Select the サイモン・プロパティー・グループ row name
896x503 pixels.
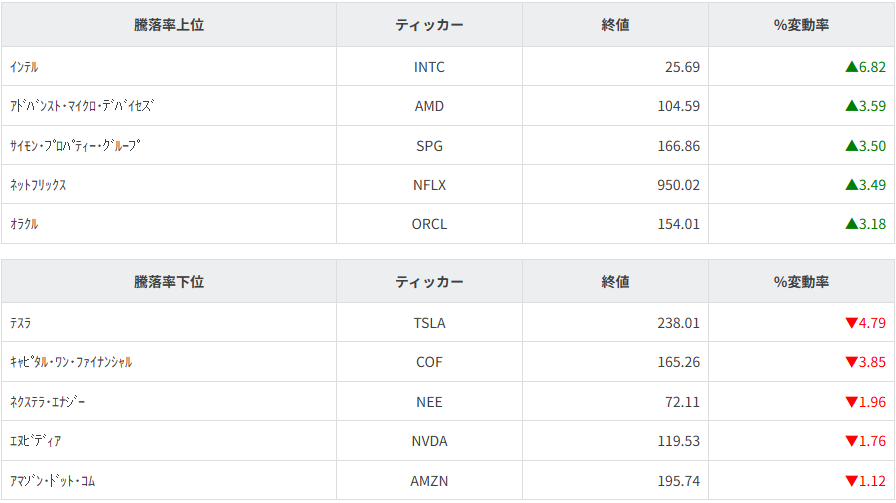pyautogui.click(x=75, y=145)
